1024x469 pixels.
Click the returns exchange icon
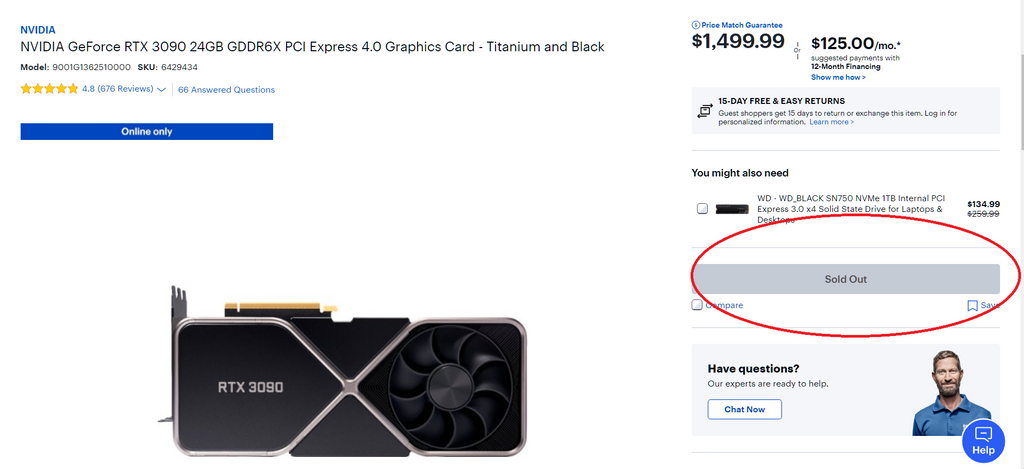[705, 110]
